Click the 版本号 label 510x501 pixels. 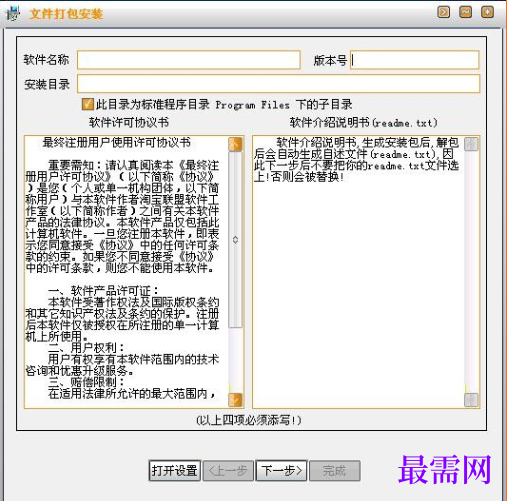[330, 60]
